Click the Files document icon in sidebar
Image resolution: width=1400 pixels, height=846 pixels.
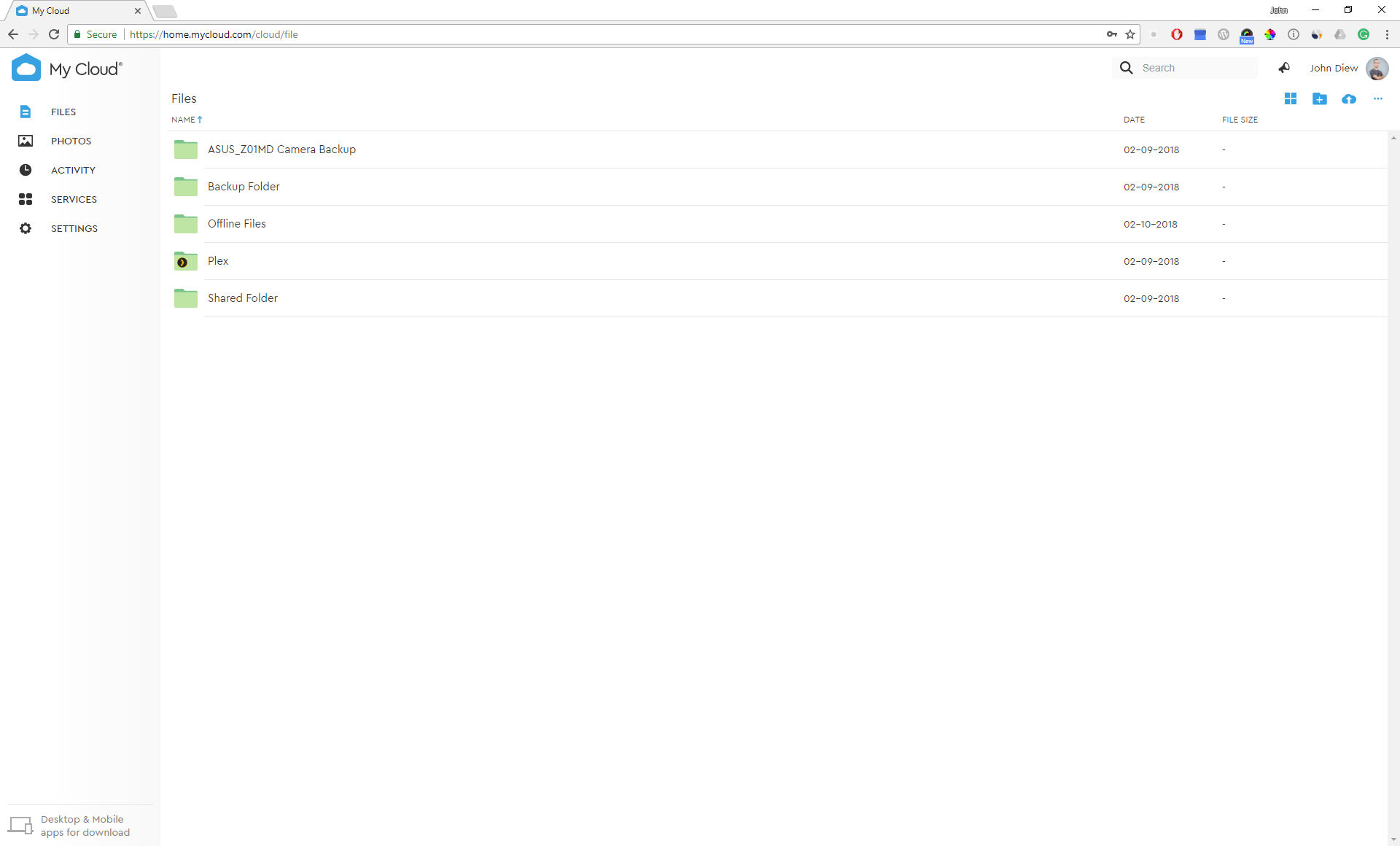[26, 112]
